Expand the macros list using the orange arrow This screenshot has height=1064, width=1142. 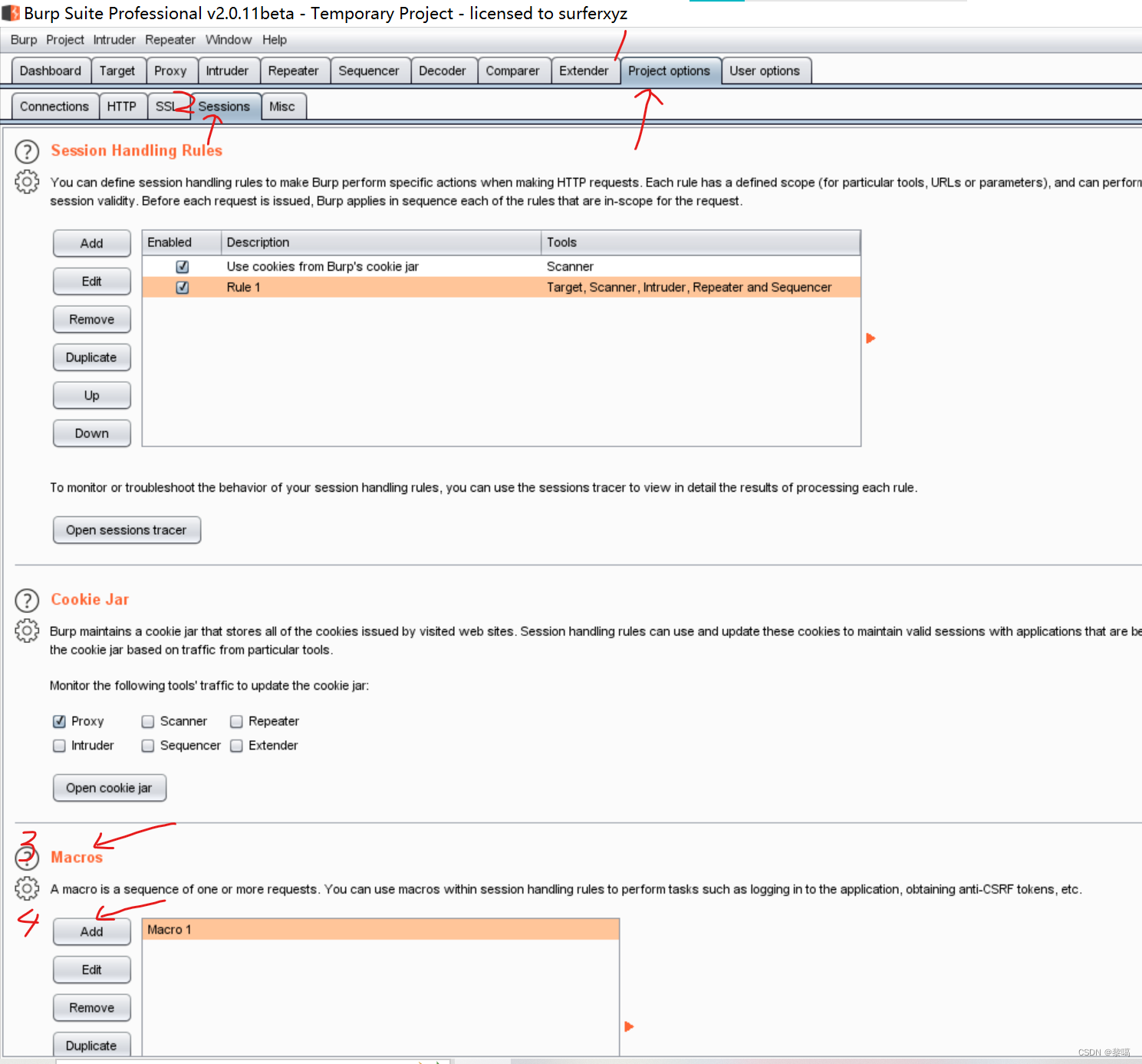click(x=629, y=1026)
